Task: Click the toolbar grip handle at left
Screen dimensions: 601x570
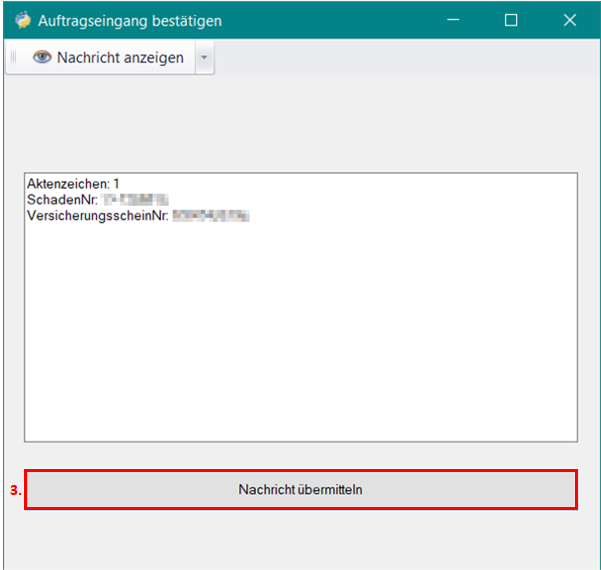Action: tap(13, 58)
